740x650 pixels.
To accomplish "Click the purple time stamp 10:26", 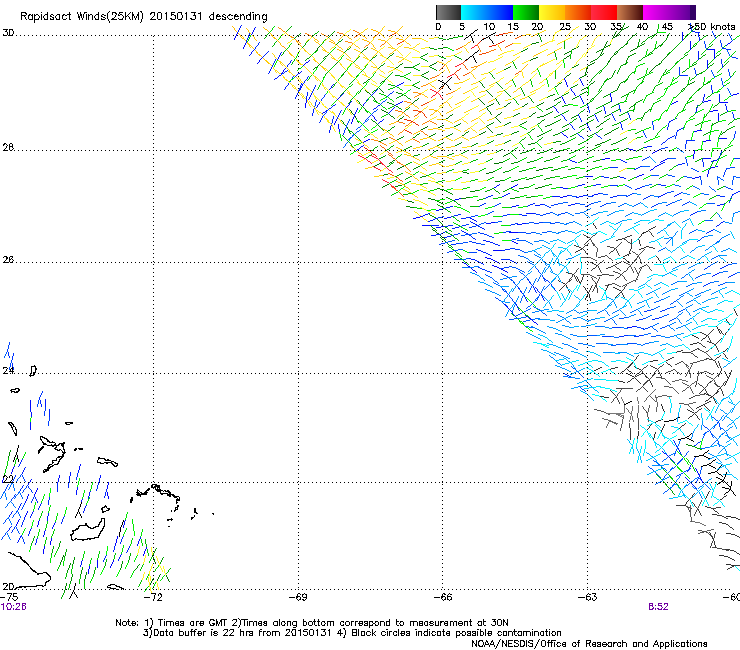I will [13, 607].
